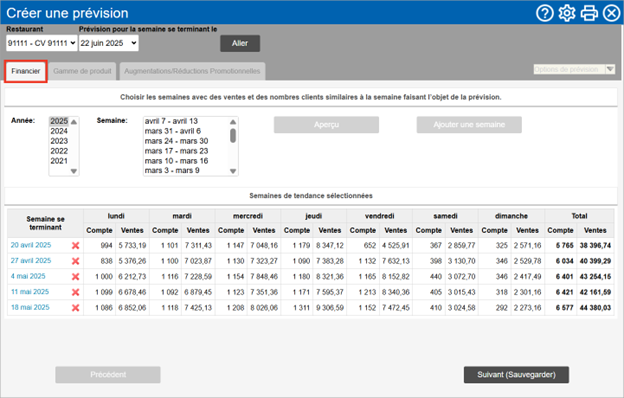This screenshot has height=398, width=624.
Task: Click the printer icon in header
Action: point(589,13)
